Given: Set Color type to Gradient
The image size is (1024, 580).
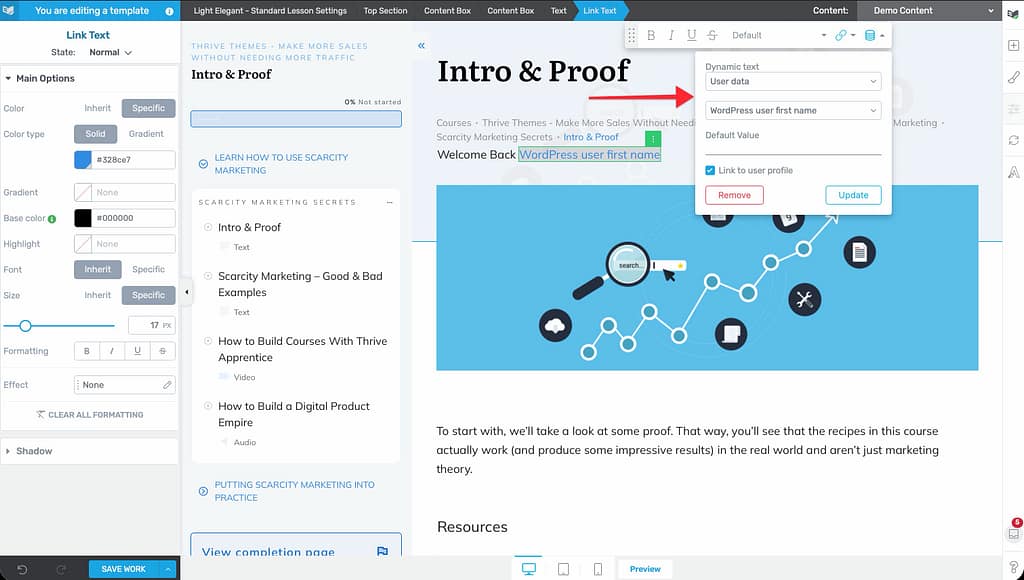Looking at the screenshot, I should [146, 134].
